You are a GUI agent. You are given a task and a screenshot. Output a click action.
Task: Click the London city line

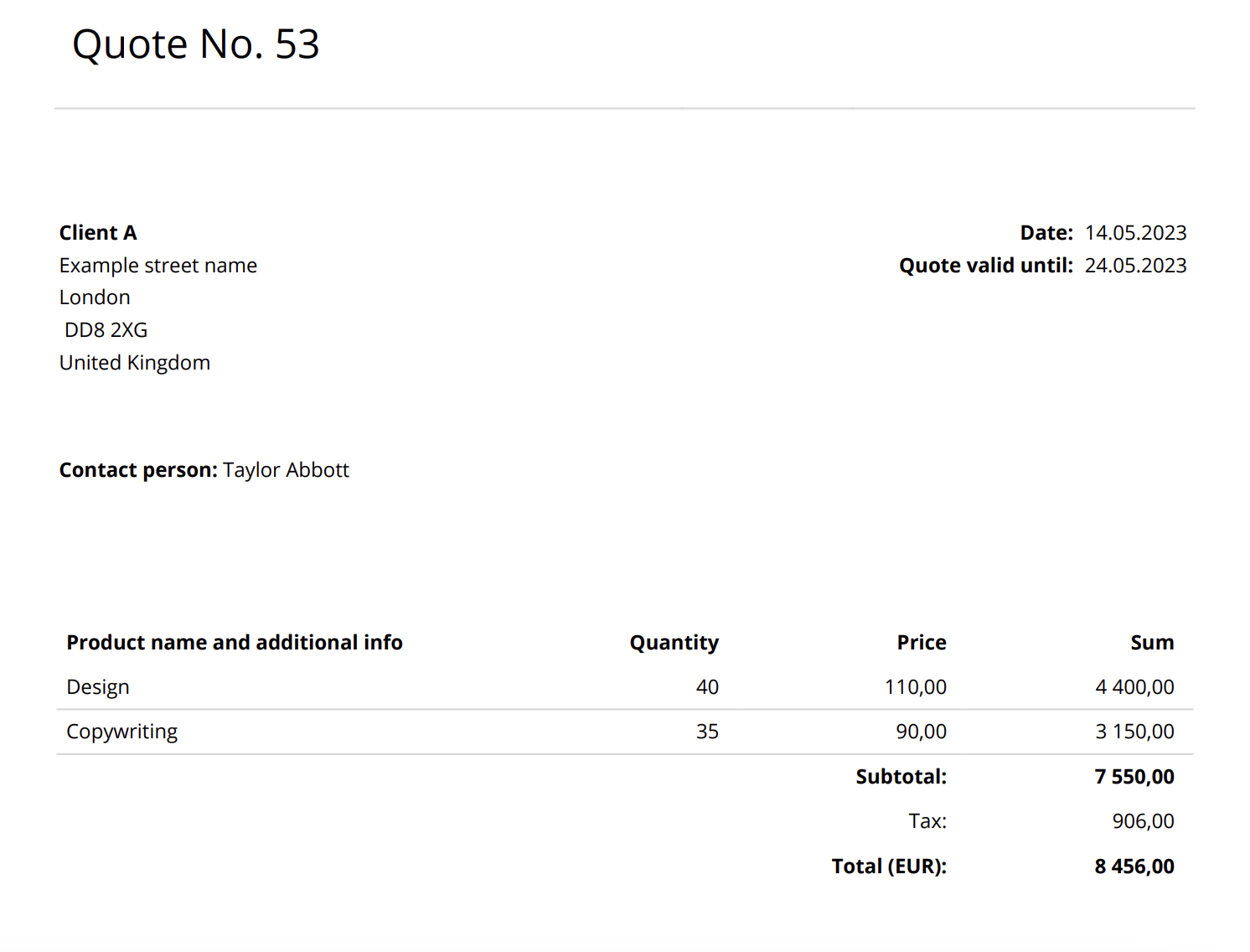point(95,297)
